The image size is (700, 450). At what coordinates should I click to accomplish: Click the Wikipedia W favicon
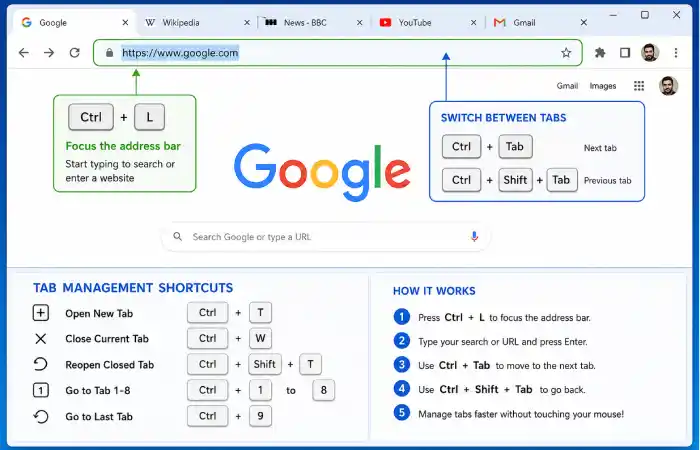150,22
